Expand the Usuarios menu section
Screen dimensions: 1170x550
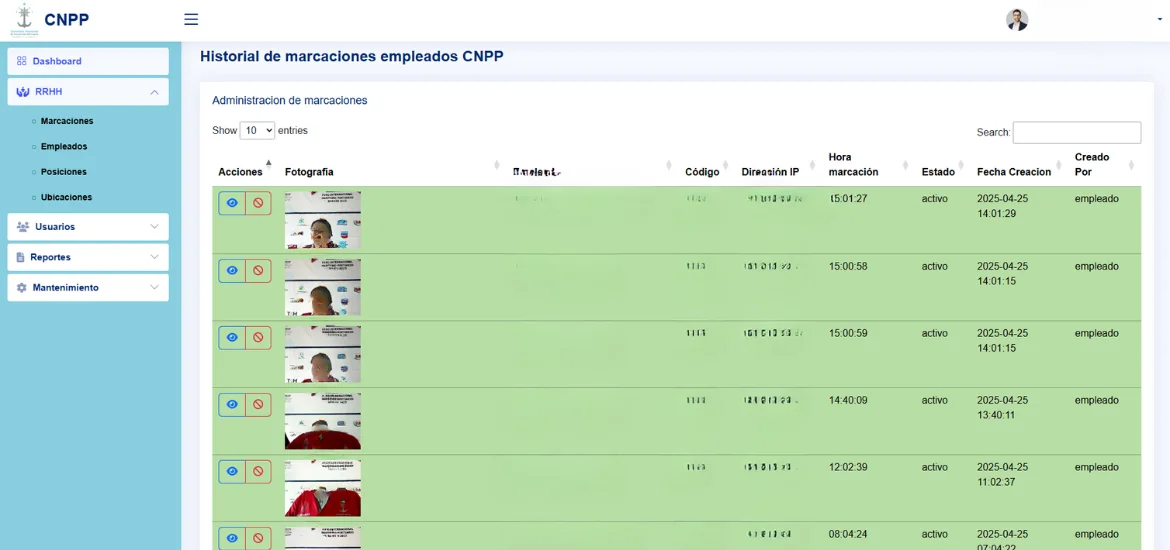(x=88, y=227)
